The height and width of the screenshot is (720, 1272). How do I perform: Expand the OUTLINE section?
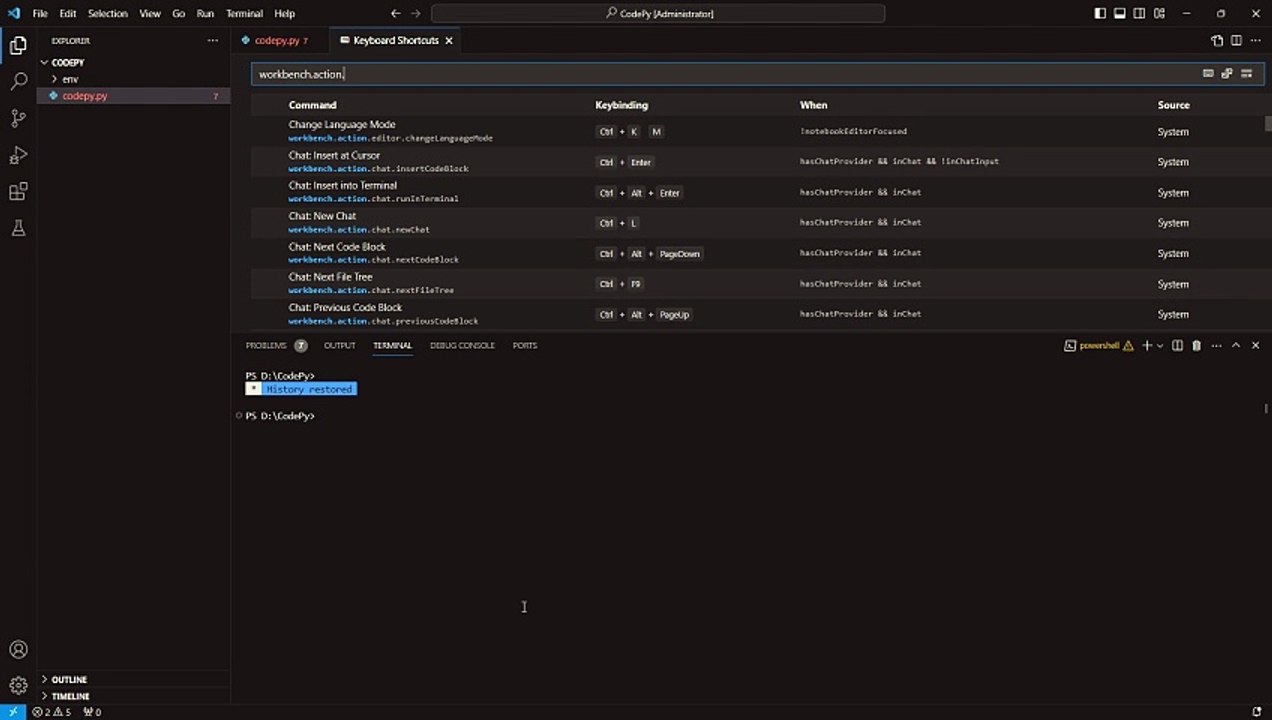(x=134, y=680)
